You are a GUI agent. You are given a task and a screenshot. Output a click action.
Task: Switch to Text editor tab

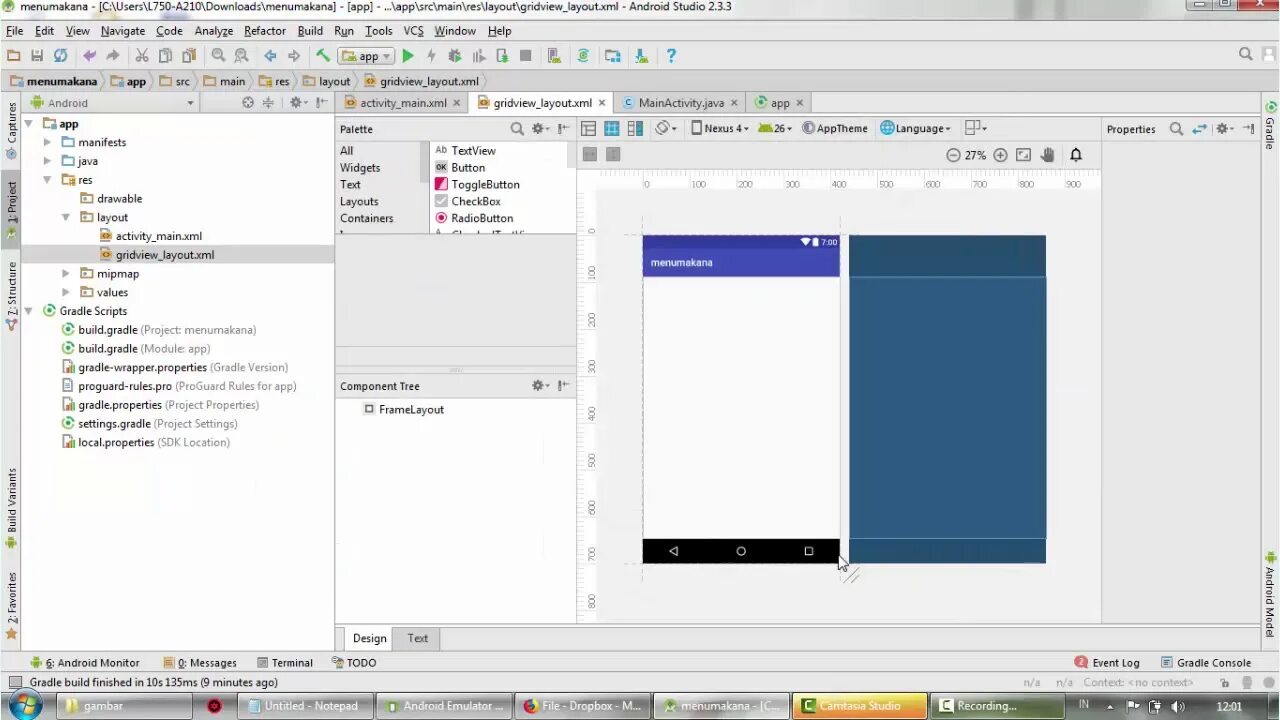point(418,638)
